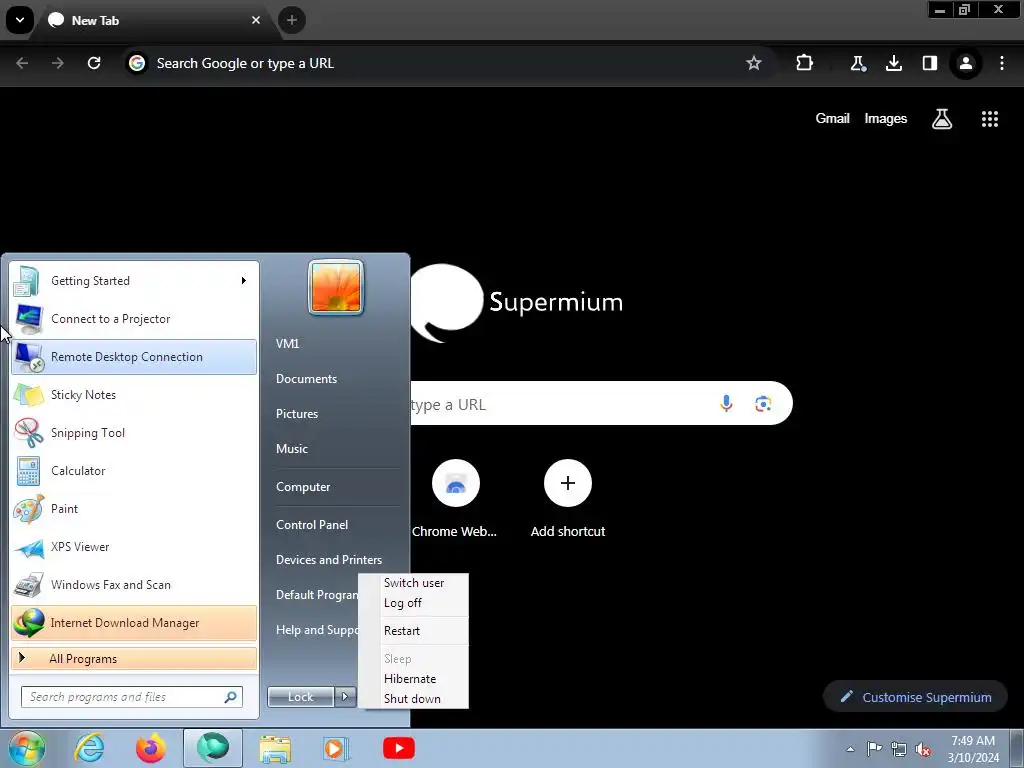Select Hibernate in the power menu
This screenshot has height=768, width=1024.
point(409,679)
